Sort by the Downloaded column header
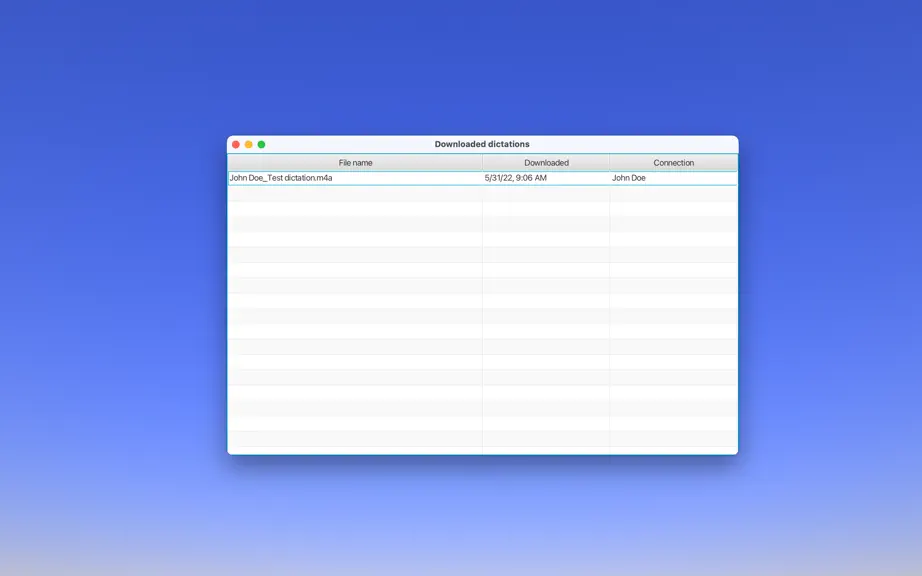The width and height of the screenshot is (922, 576). [546, 163]
